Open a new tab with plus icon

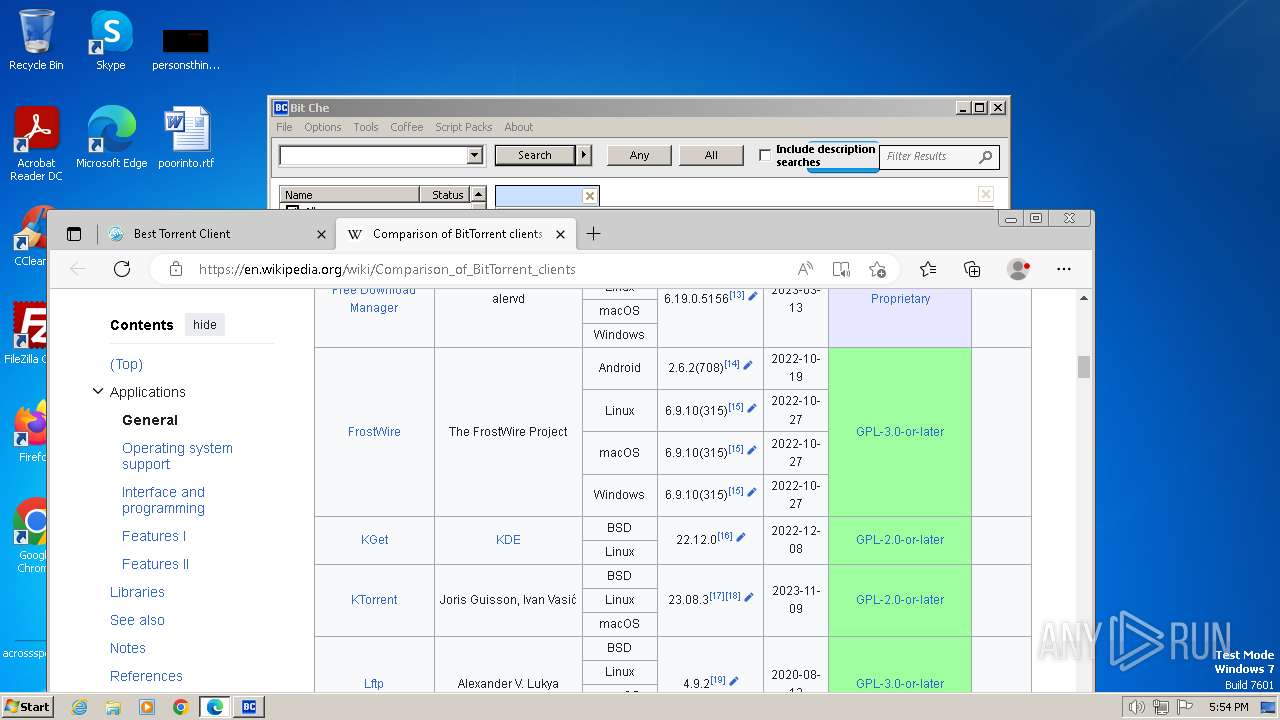point(593,234)
